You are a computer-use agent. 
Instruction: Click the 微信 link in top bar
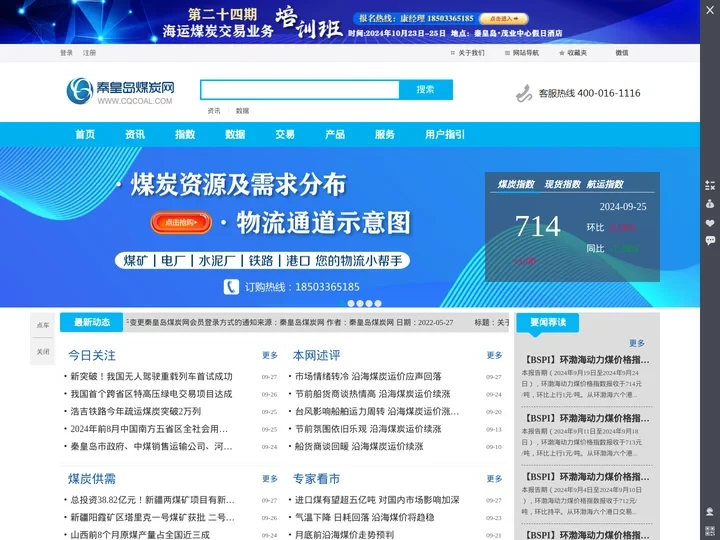(x=622, y=53)
